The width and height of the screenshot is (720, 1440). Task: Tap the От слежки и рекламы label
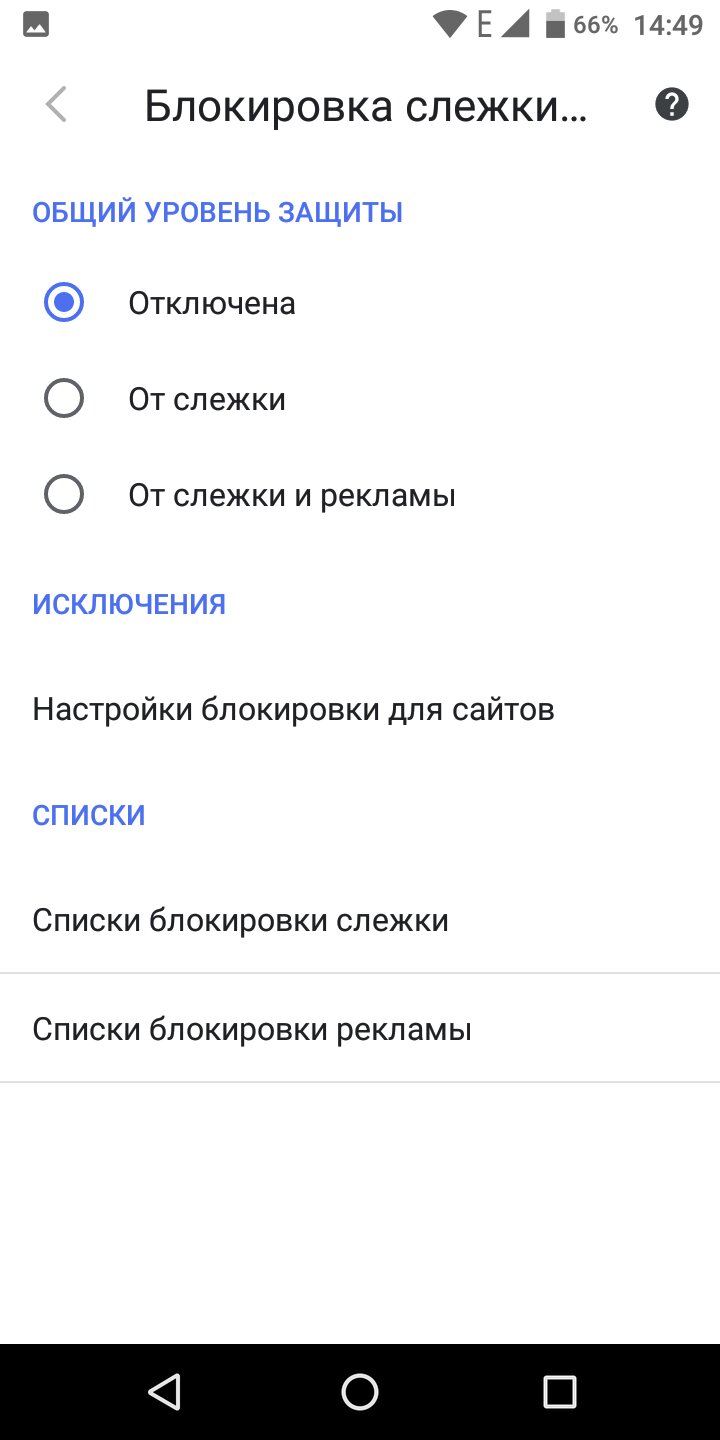pyautogui.click(x=292, y=495)
